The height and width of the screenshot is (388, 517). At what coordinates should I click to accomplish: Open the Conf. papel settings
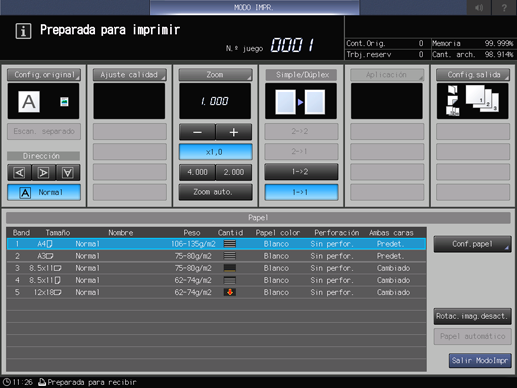coord(472,244)
